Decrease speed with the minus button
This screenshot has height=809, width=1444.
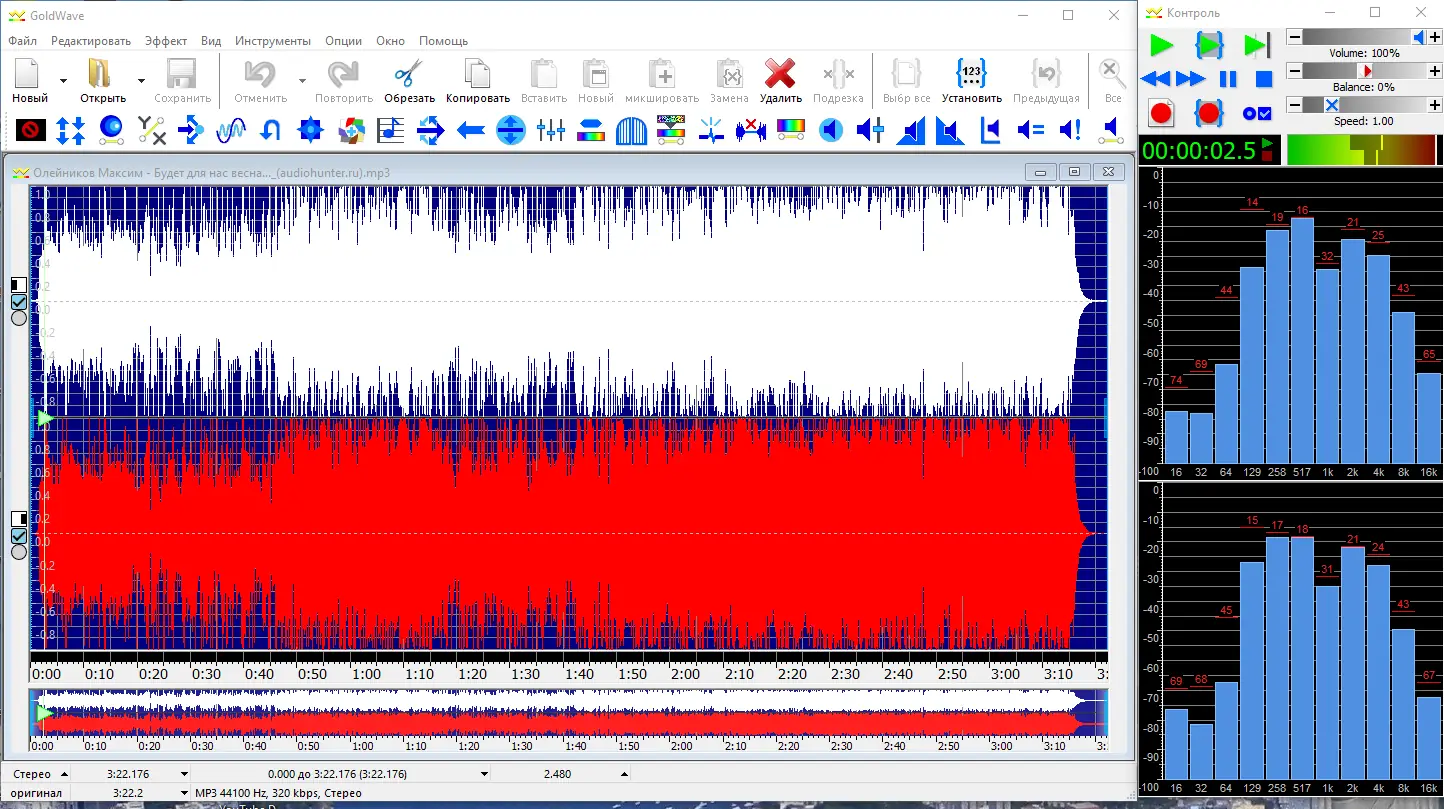pyautogui.click(x=1295, y=105)
